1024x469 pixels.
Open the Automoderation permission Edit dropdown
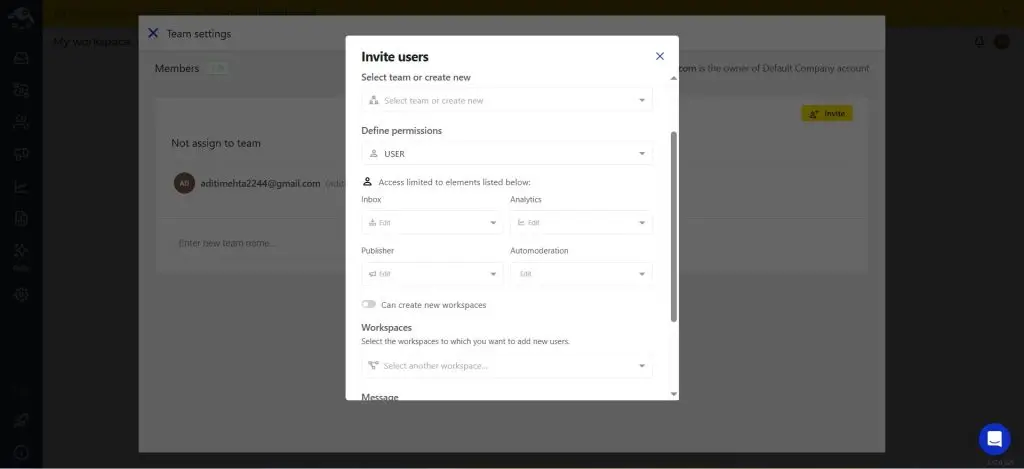[x=581, y=274]
